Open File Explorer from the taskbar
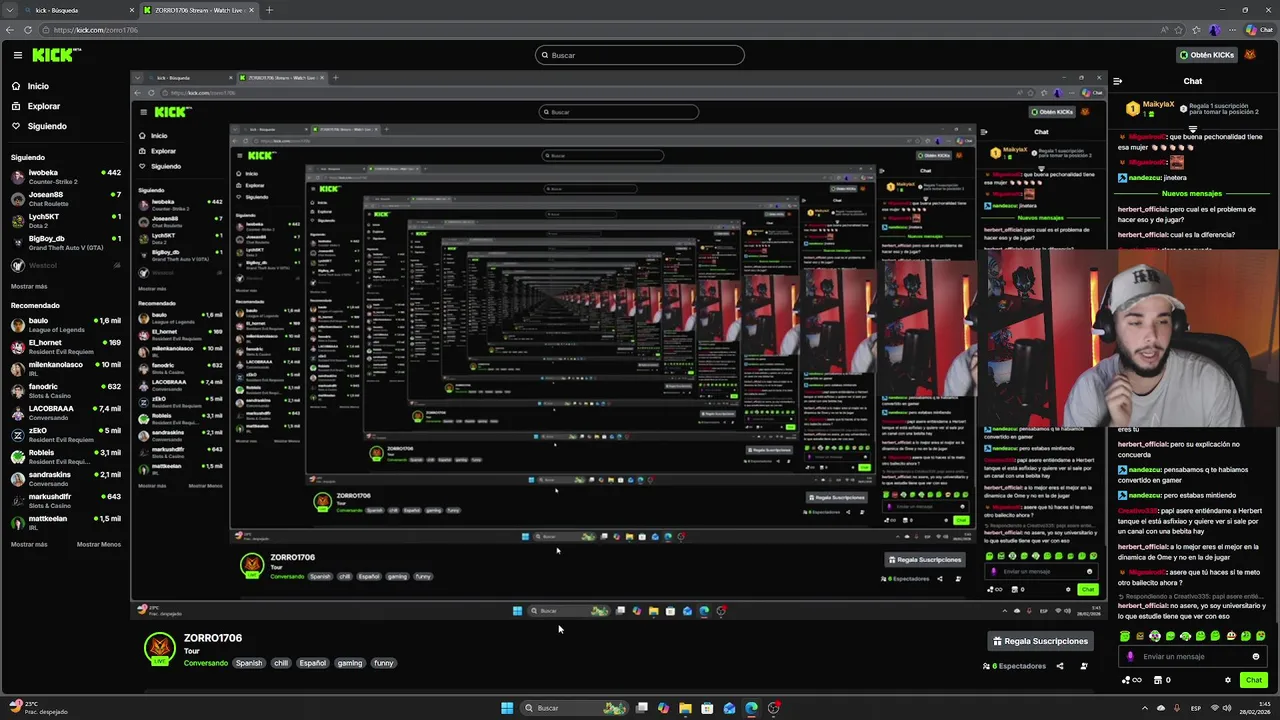Screen dimensions: 1280x720 (x=685, y=708)
